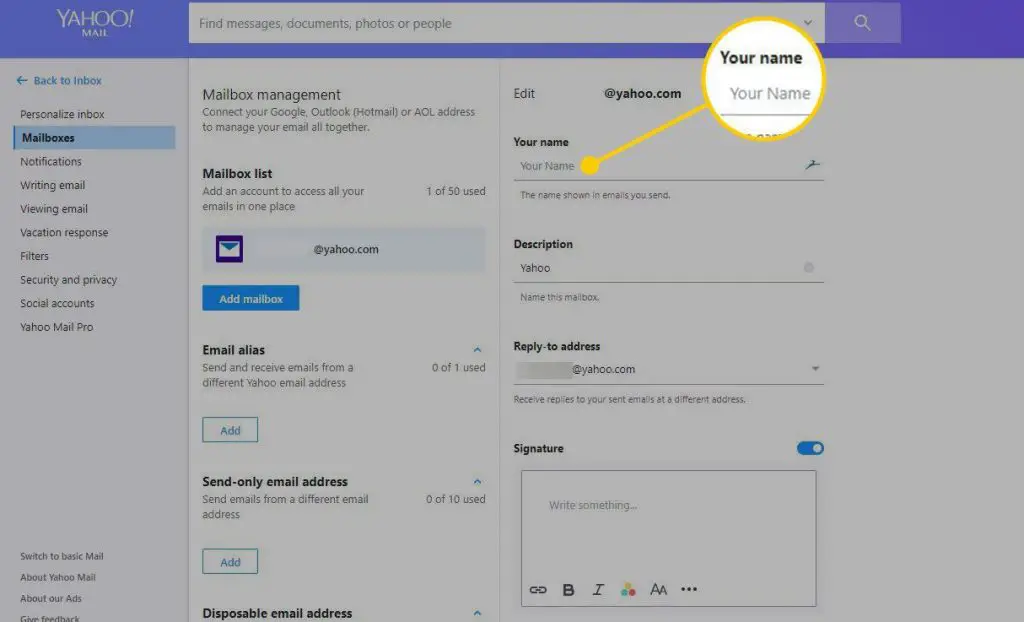Click the '1 of 50 used' text

pyautogui.click(x=456, y=191)
